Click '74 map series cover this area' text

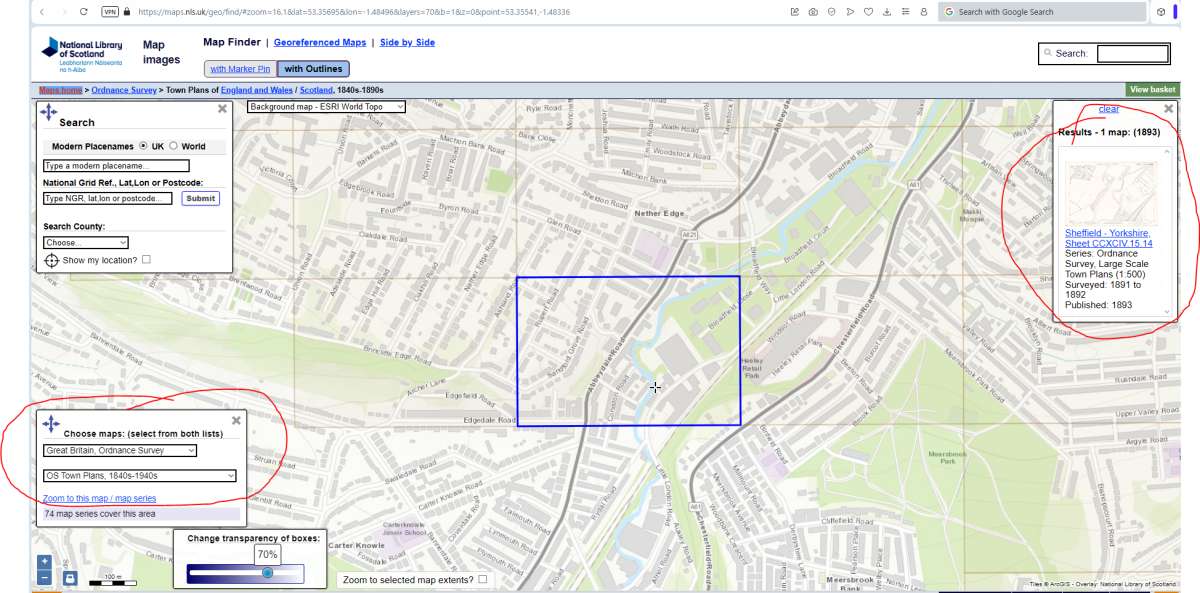pyautogui.click(x=100, y=514)
